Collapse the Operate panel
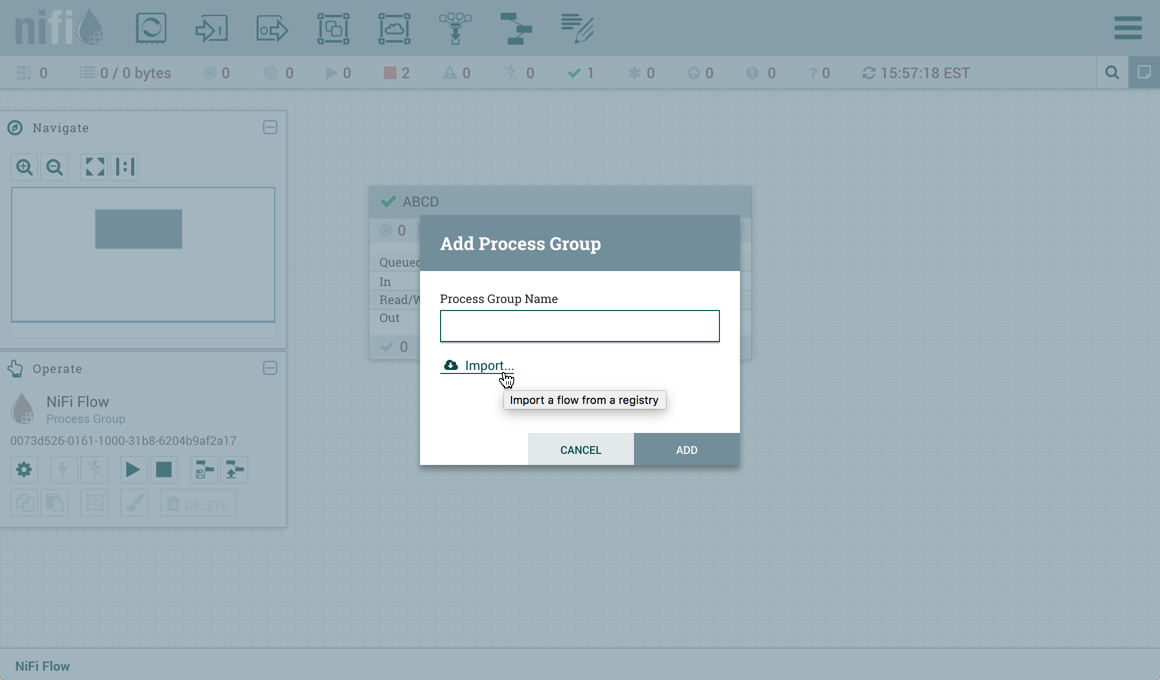Image resolution: width=1160 pixels, height=680 pixels. 270,368
